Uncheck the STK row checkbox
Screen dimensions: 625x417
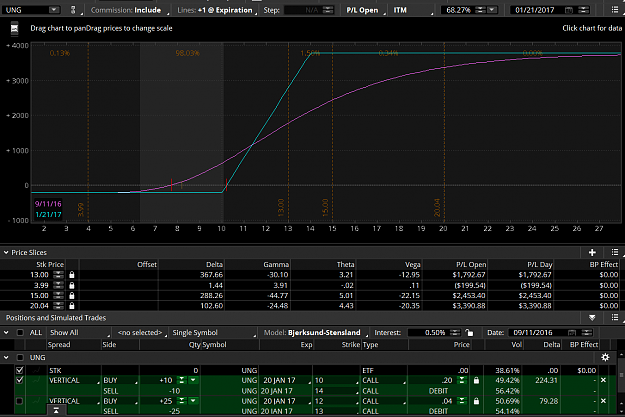coord(19,370)
